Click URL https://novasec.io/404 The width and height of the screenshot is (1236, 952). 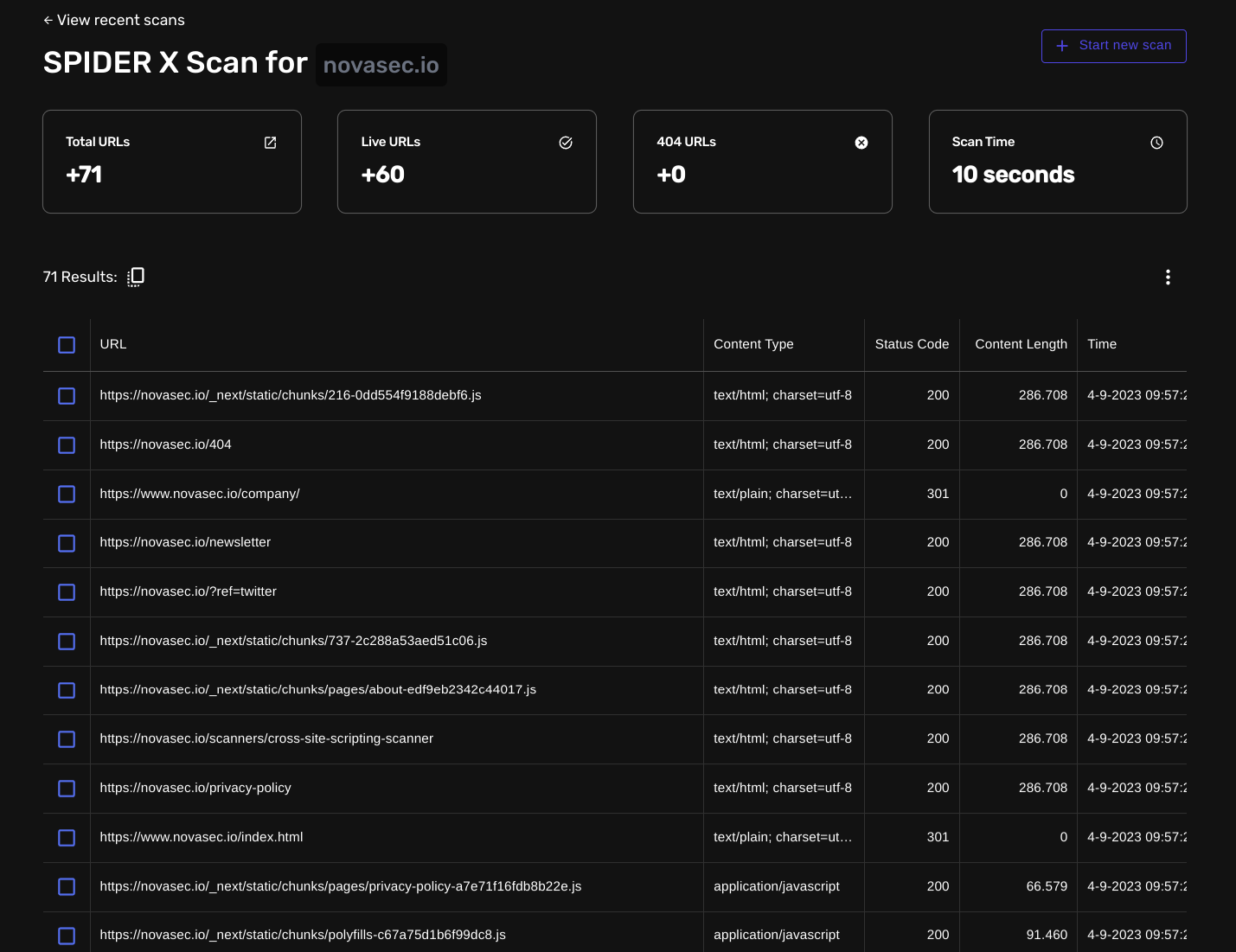pyautogui.click(x=165, y=444)
